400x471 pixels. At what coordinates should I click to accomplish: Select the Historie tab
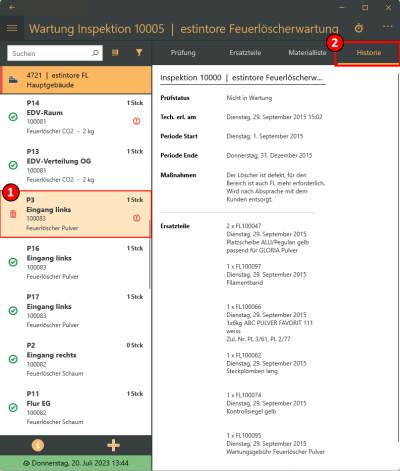point(369,53)
